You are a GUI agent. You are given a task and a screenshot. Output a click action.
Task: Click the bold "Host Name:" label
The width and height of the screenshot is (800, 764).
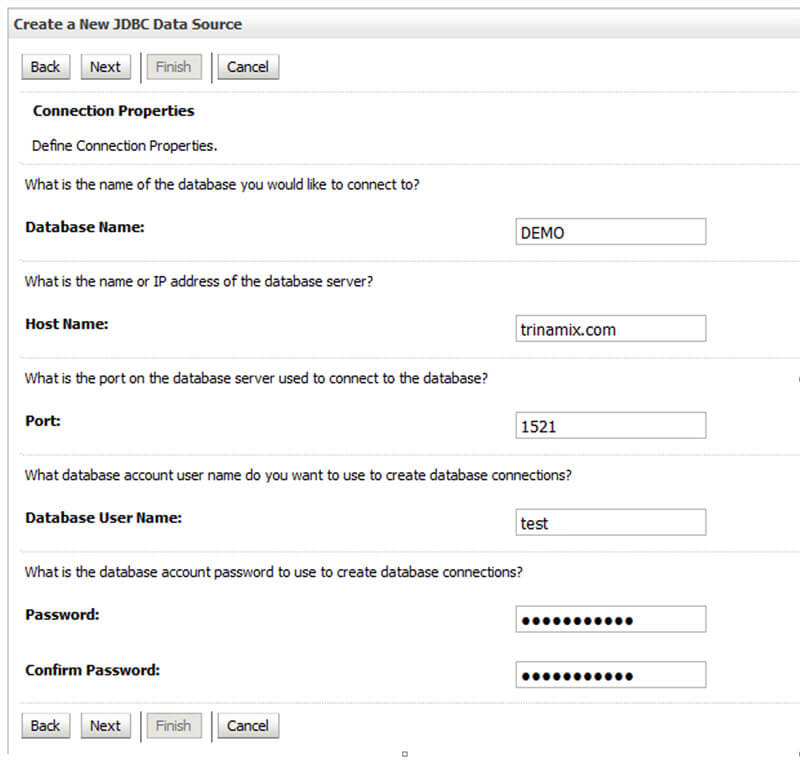coord(67,324)
